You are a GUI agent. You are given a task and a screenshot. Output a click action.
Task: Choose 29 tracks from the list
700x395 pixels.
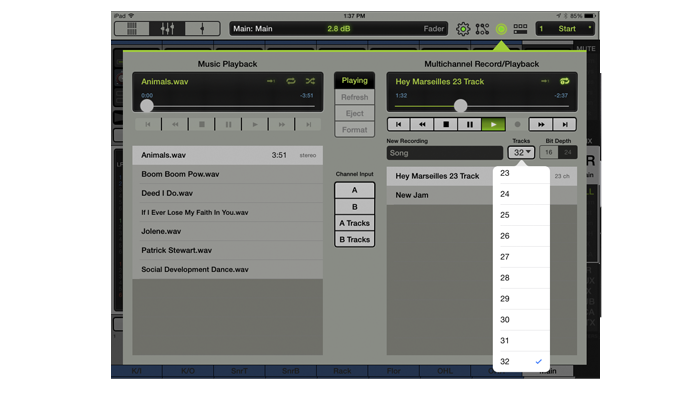521,299
